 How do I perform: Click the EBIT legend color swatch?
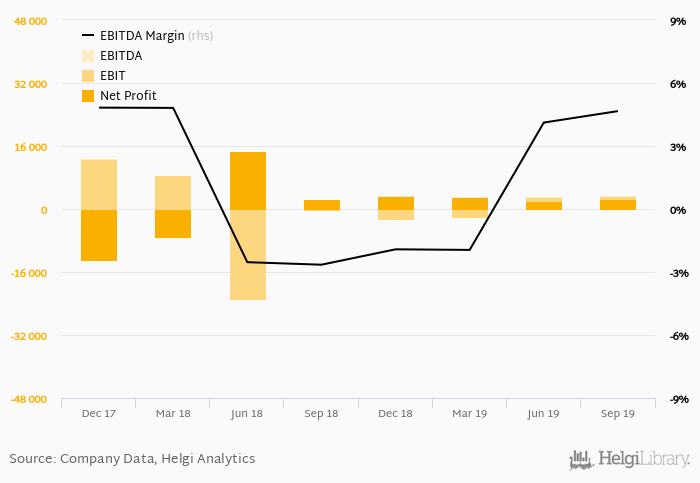coord(88,76)
